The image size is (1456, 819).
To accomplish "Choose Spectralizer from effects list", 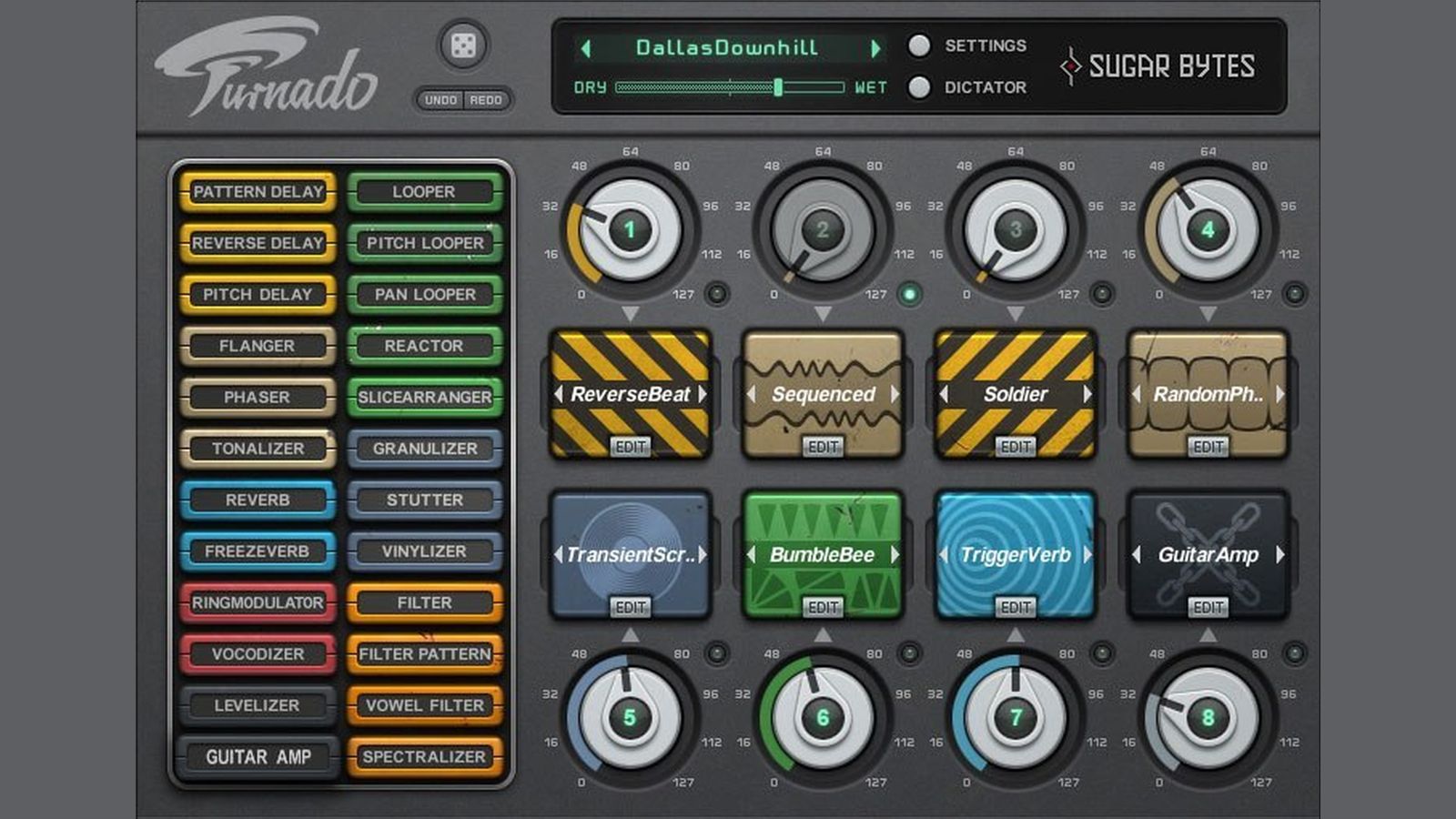I will click(424, 757).
